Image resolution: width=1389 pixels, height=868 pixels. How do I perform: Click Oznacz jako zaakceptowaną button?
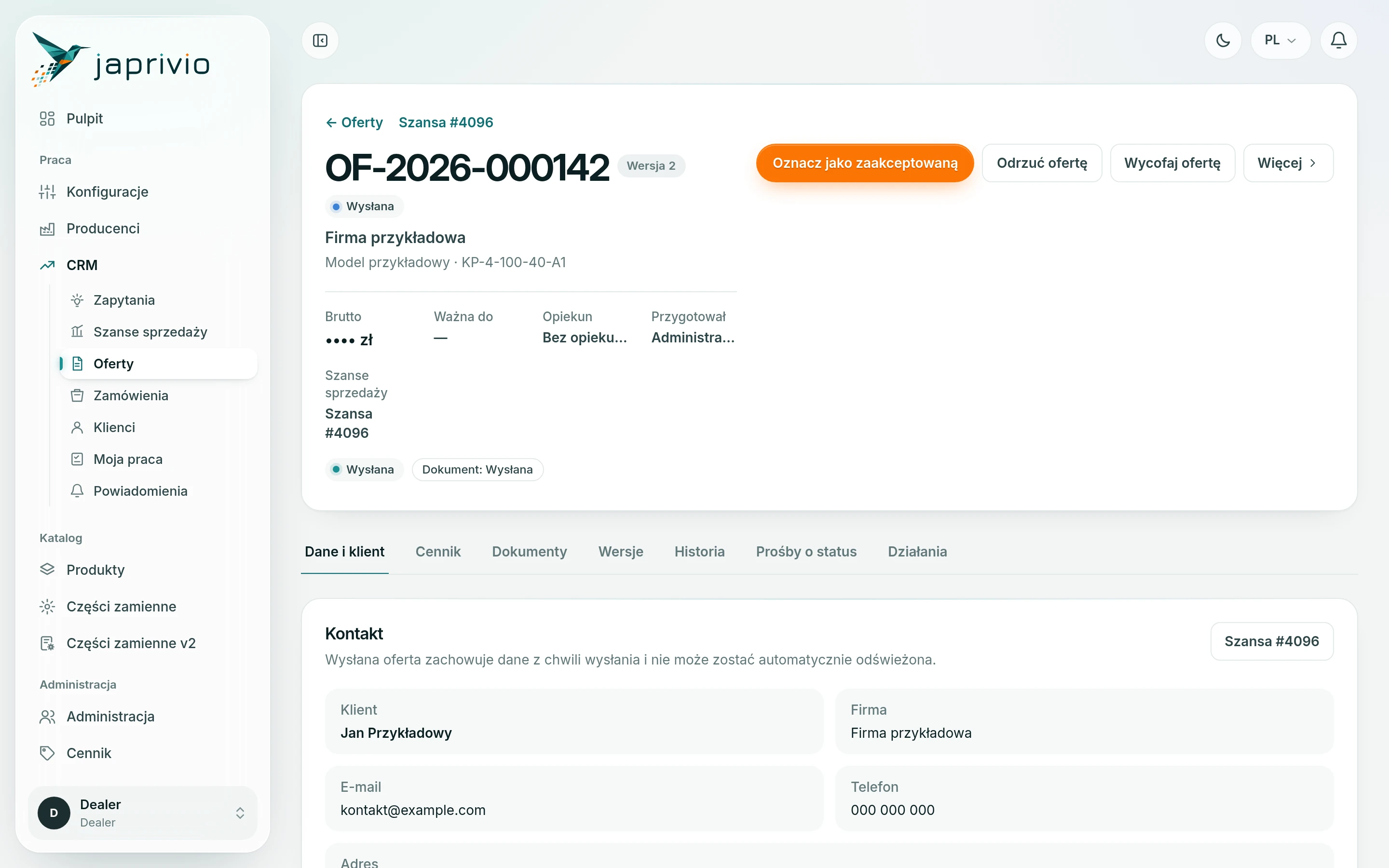[x=864, y=163]
